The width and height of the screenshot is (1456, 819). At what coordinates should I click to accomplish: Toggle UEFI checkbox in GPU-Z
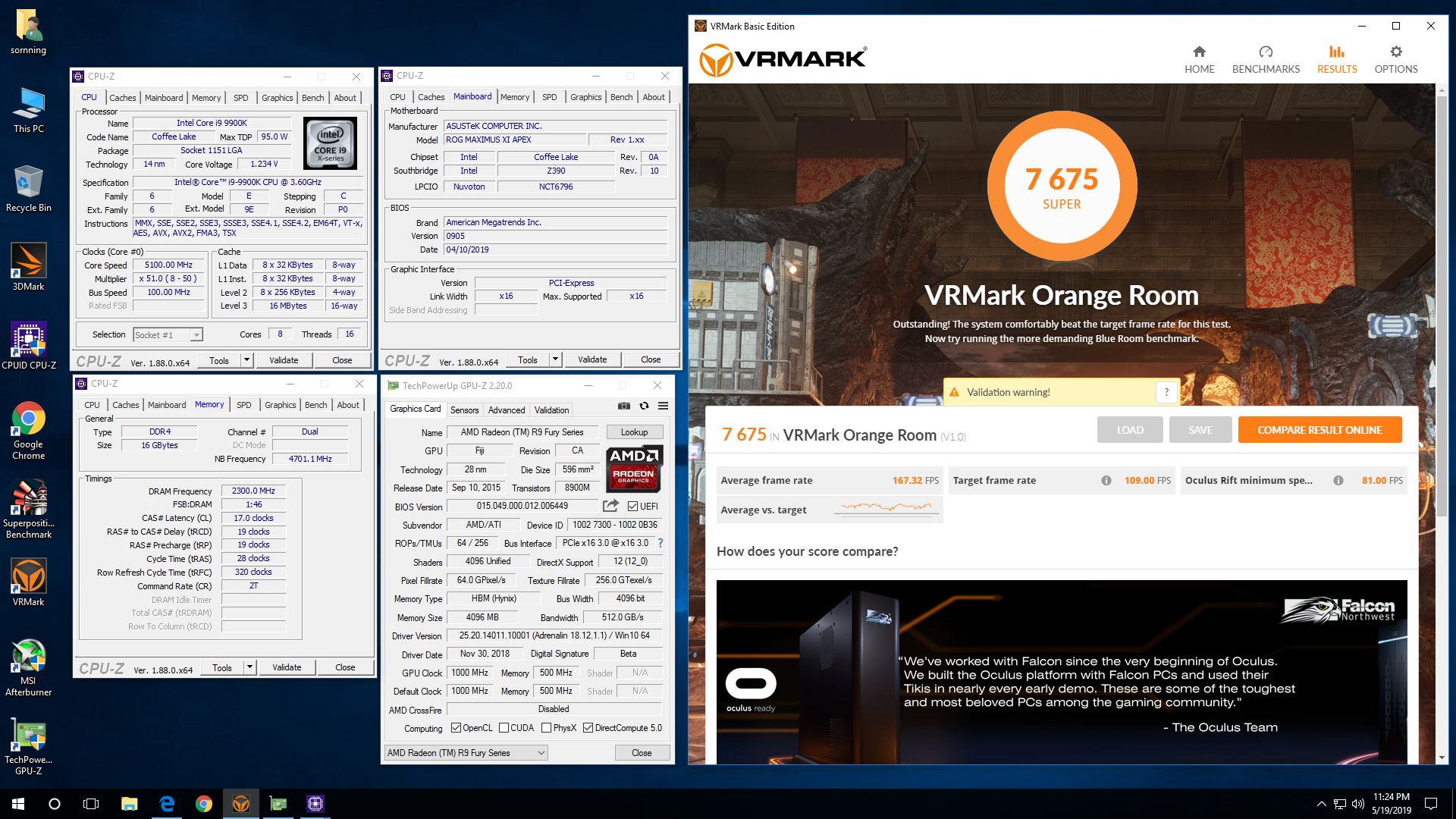point(632,507)
